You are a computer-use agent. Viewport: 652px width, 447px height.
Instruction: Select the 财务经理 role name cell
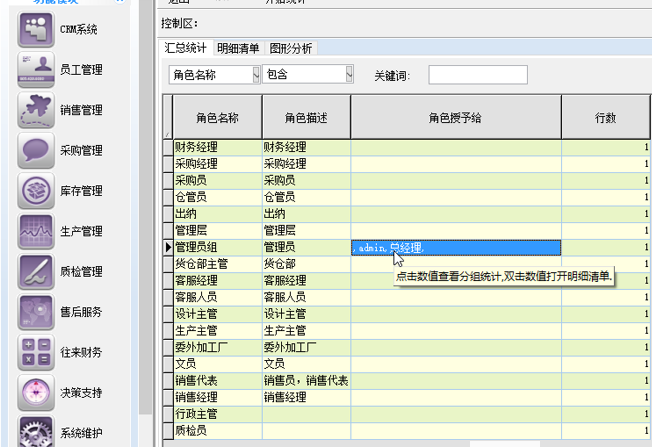tap(218, 147)
